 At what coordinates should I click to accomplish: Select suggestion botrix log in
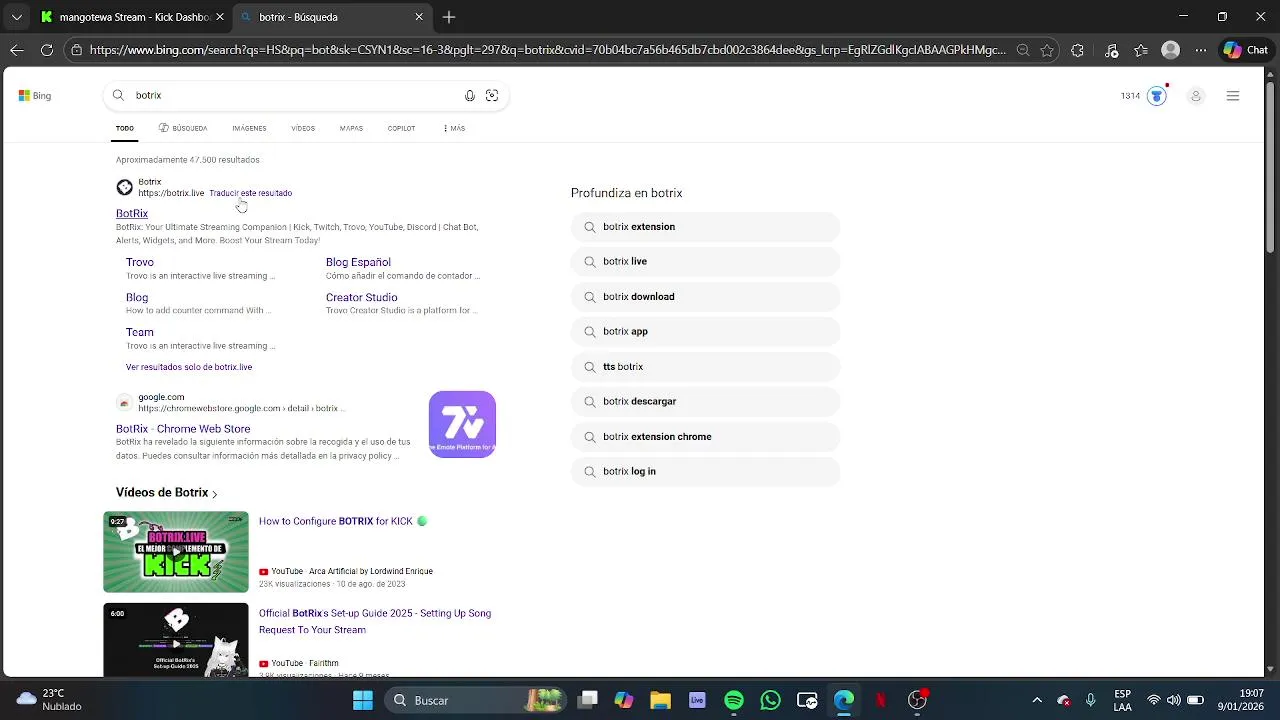point(705,472)
